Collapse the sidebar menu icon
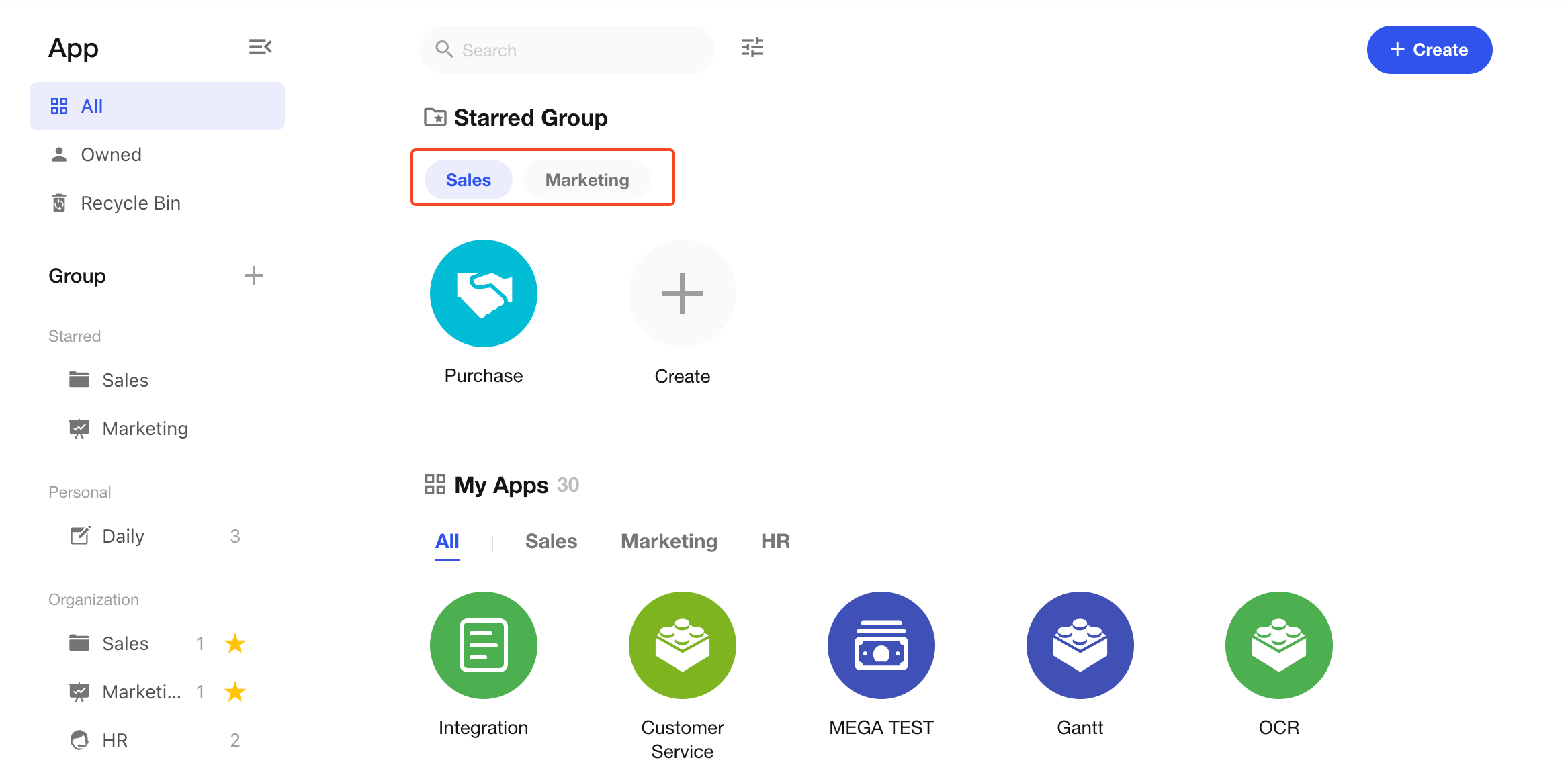The image size is (1568, 783). [x=260, y=47]
